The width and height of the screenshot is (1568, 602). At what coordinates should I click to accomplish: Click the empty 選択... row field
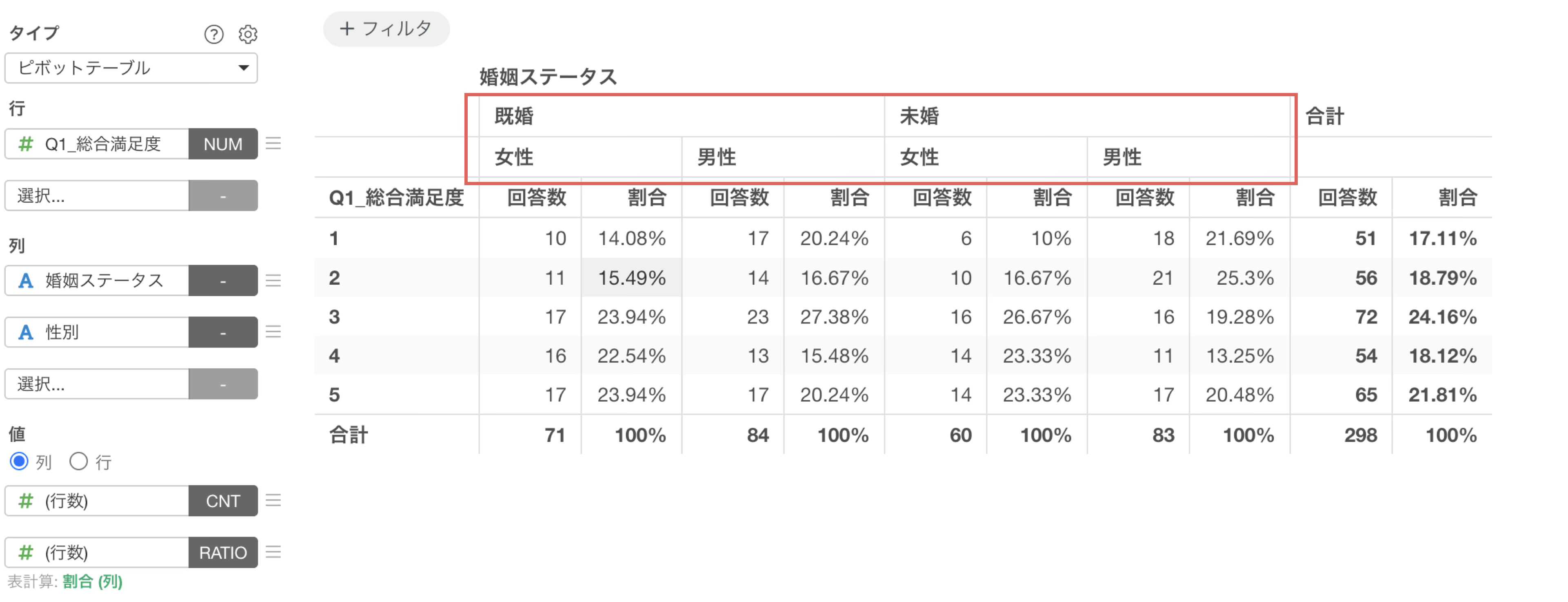(97, 195)
